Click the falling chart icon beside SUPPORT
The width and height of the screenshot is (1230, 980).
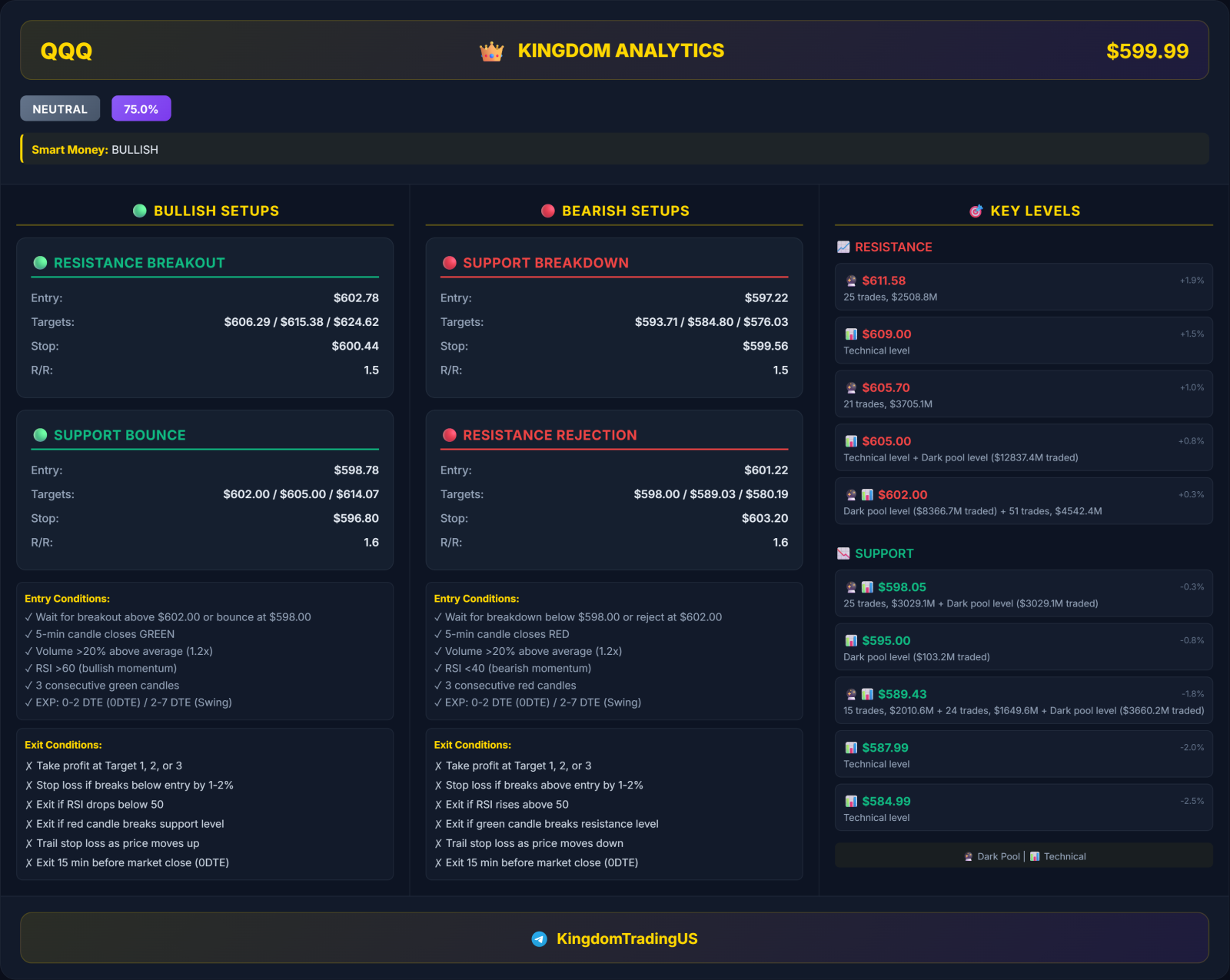843,553
